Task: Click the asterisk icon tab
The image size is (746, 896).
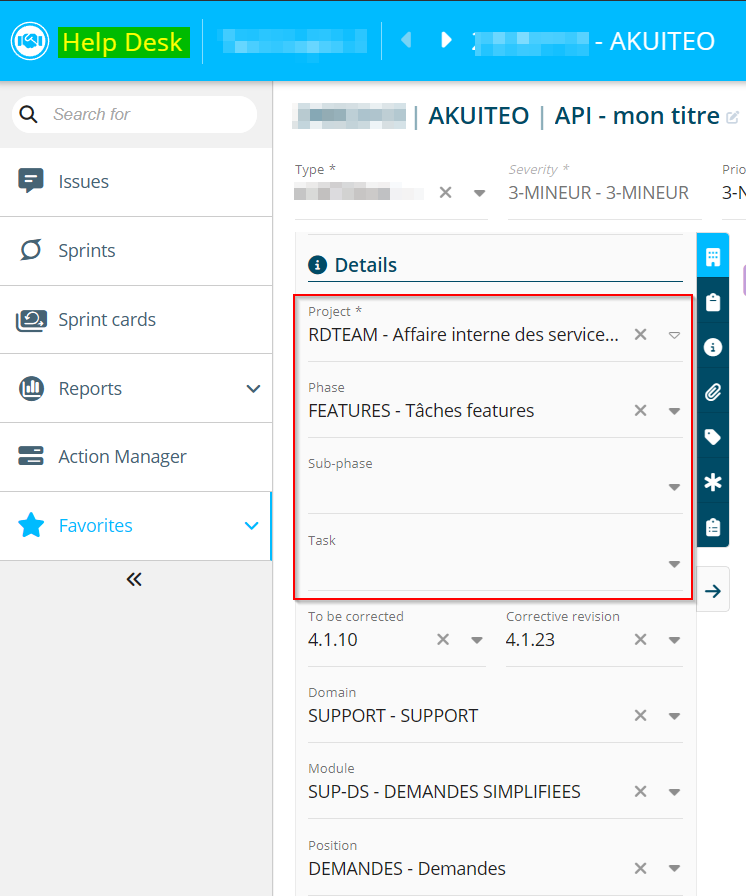Action: pos(712,483)
